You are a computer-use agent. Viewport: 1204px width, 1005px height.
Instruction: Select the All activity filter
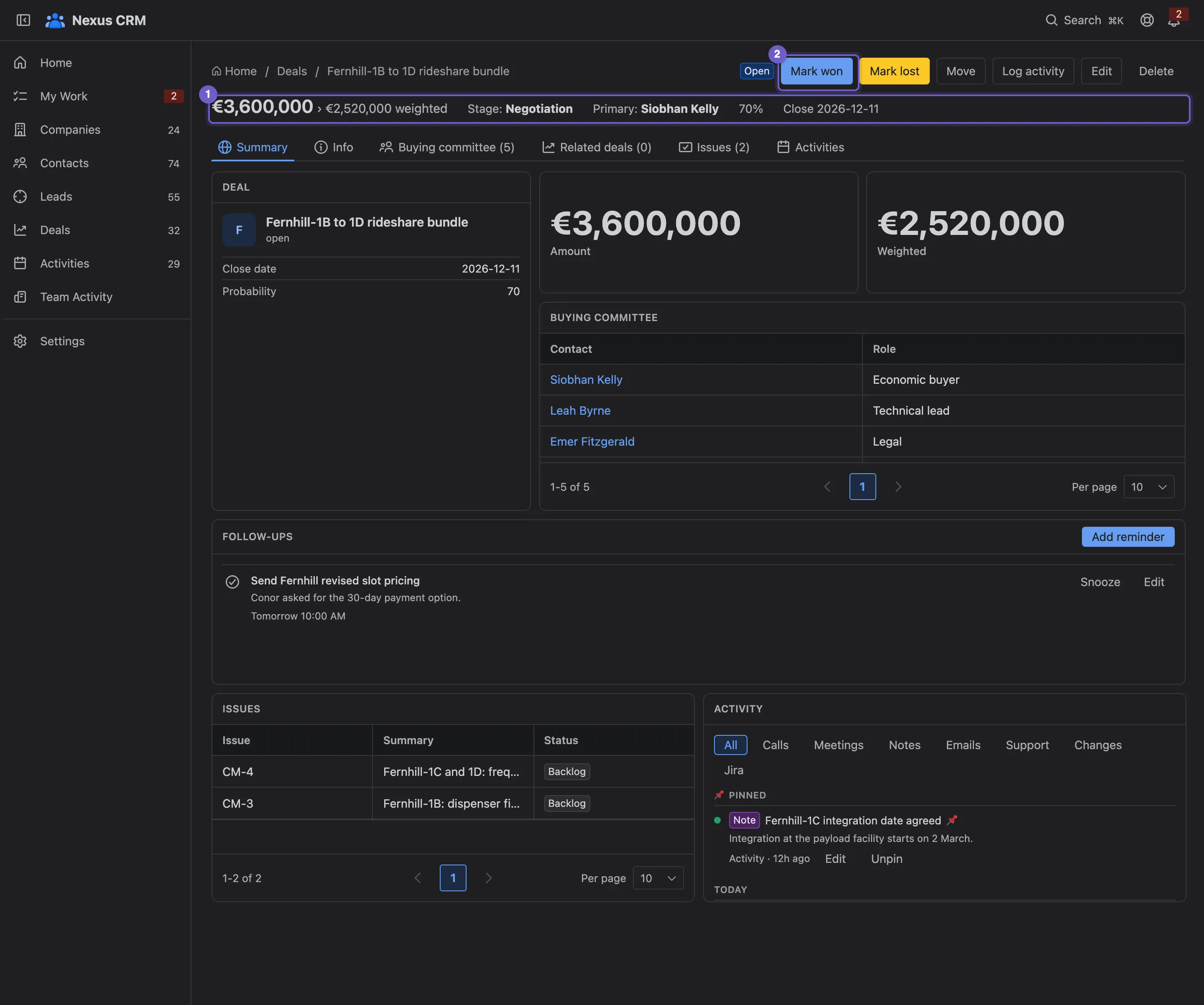[x=730, y=745]
